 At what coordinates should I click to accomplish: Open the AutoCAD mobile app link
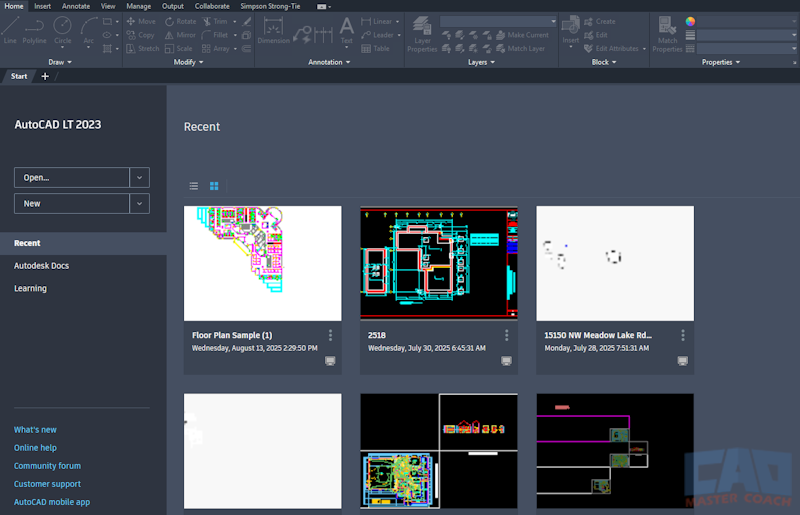point(52,502)
